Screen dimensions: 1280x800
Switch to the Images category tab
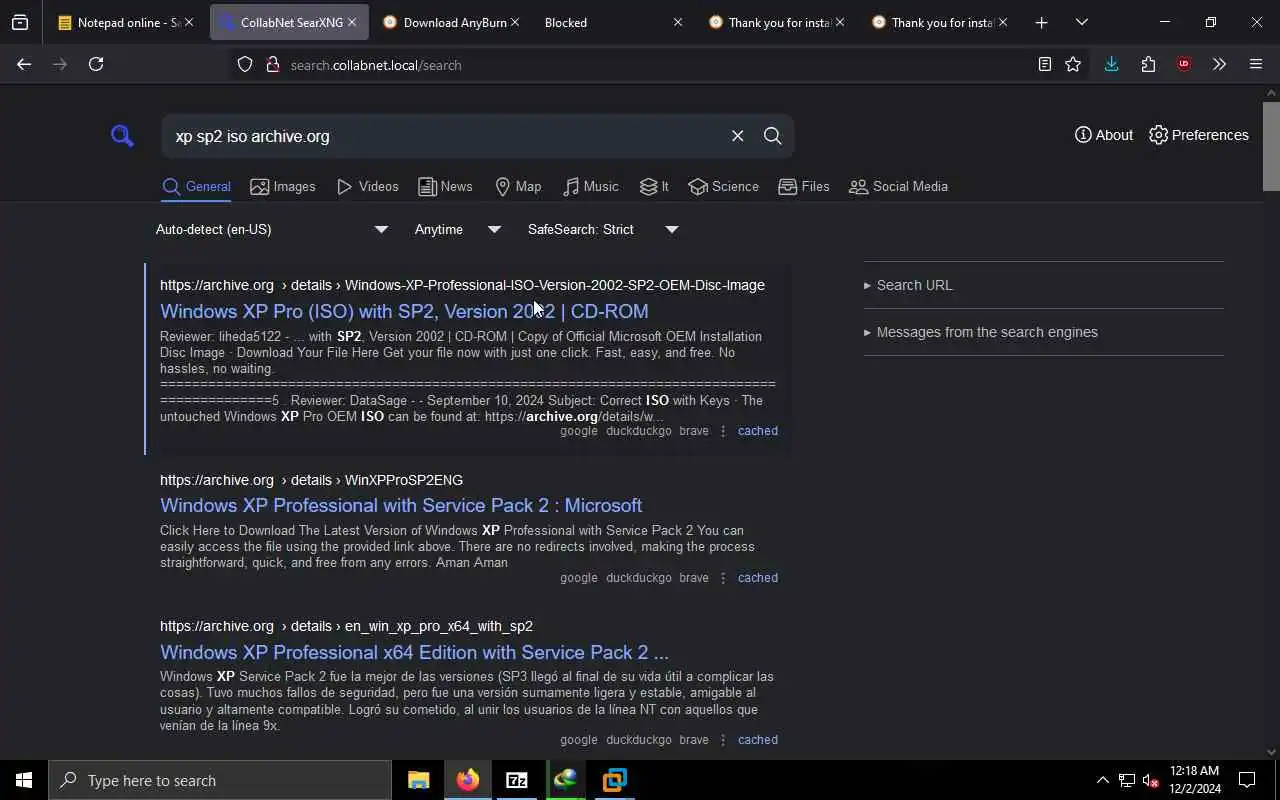pos(283,186)
